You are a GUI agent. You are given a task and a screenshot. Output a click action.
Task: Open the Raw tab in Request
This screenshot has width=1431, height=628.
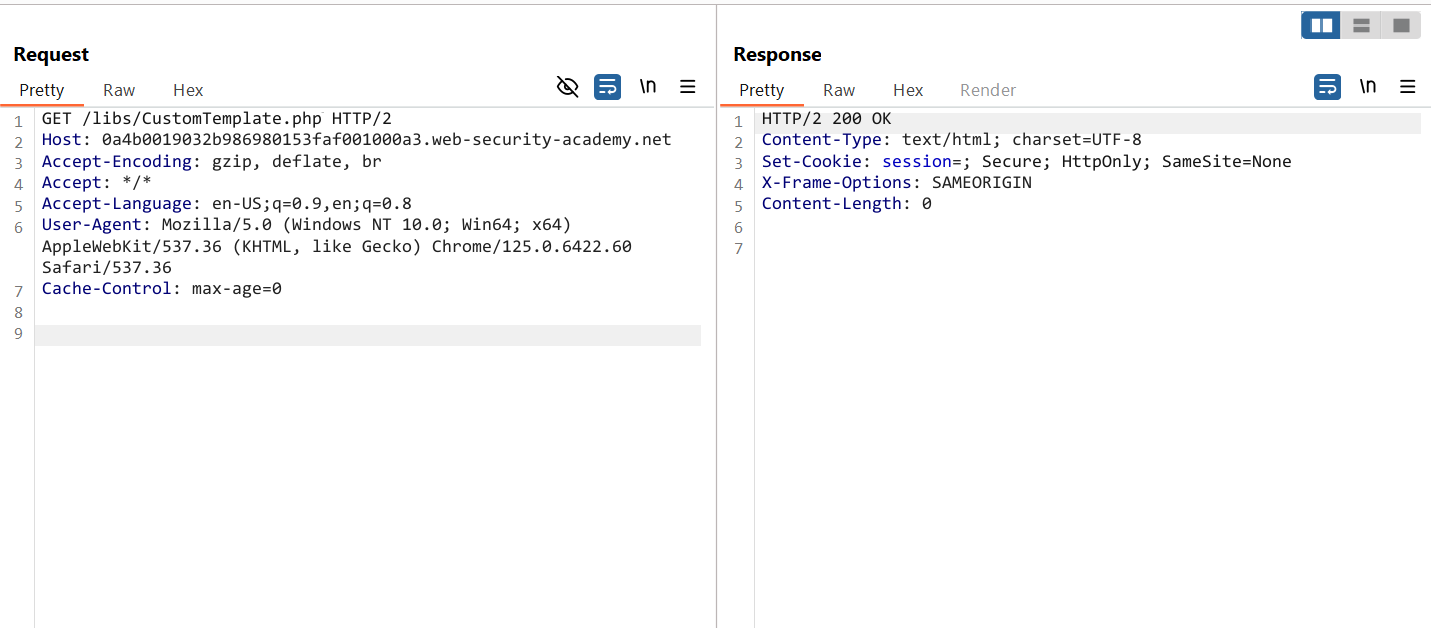(x=119, y=90)
